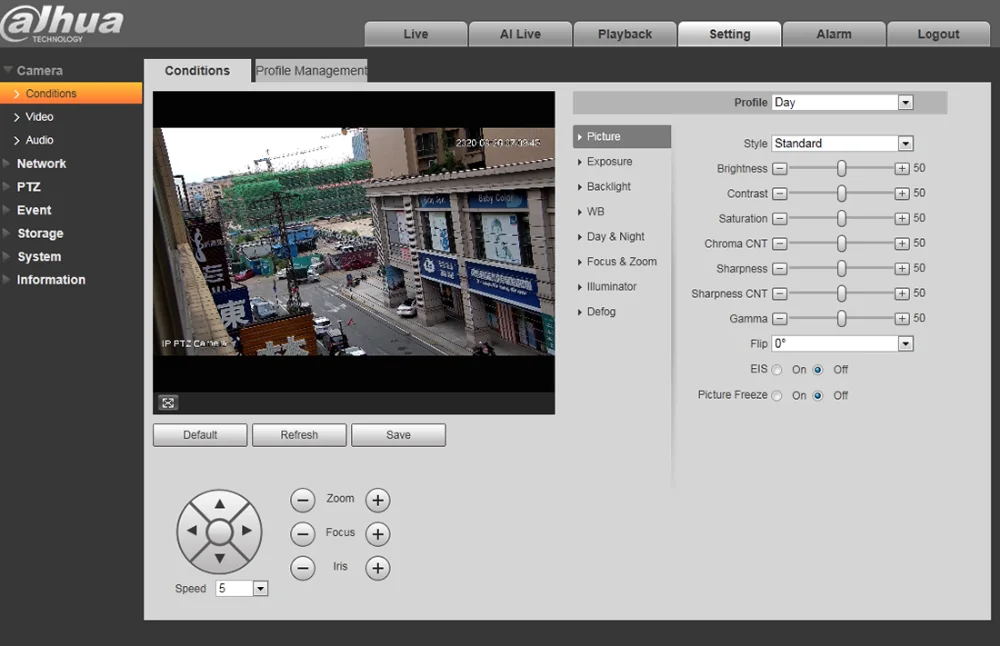
Task: Click the Save button
Action: tap(398, 435)
